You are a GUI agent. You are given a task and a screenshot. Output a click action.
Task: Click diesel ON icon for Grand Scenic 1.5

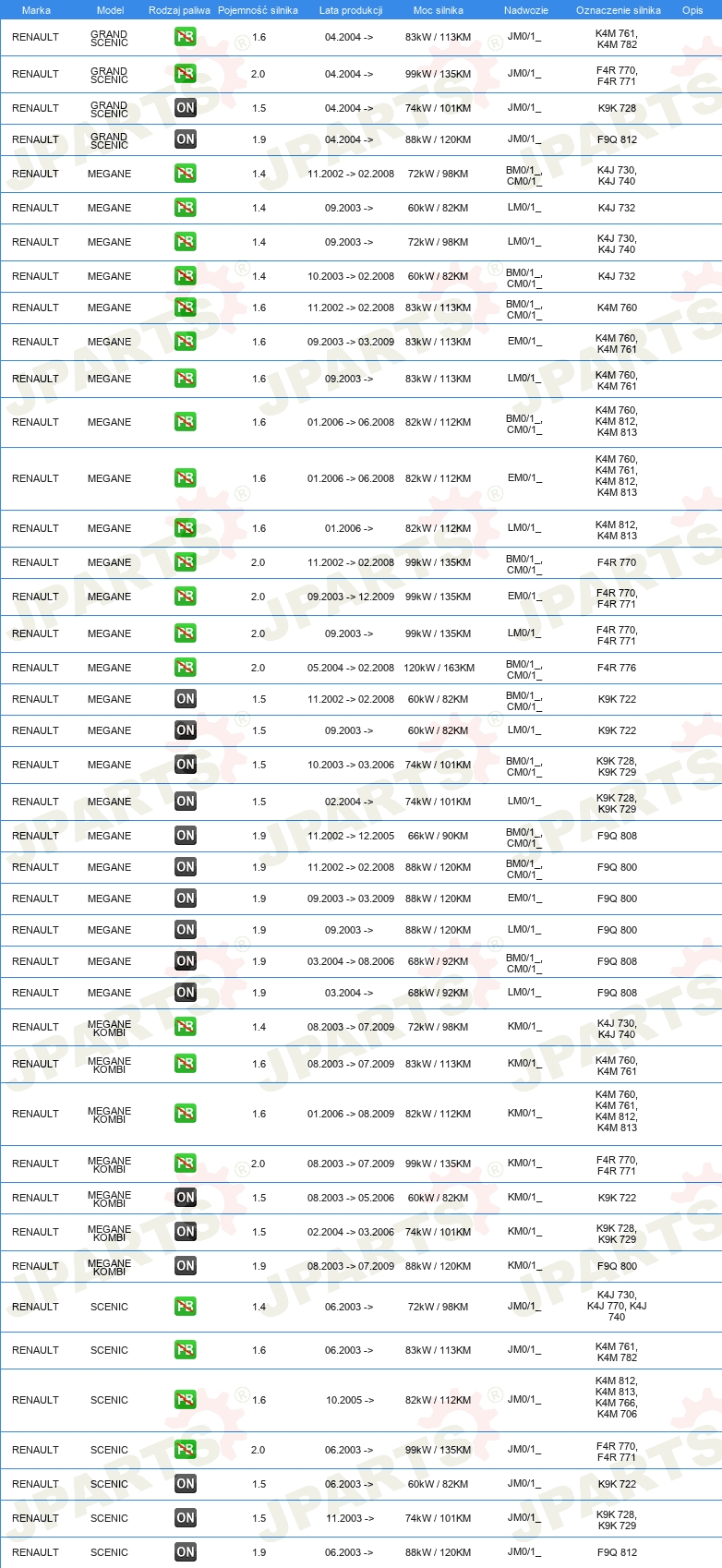186,108
